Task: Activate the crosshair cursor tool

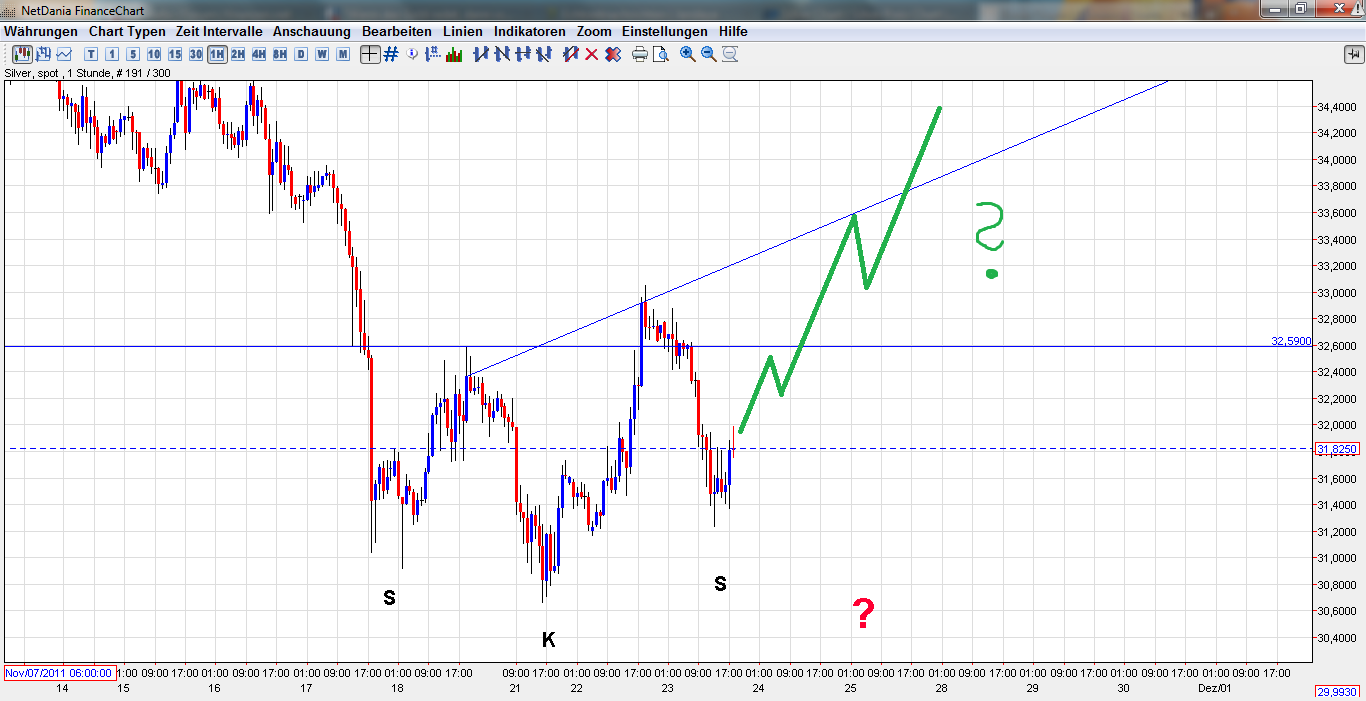Action: click(370, 55)
